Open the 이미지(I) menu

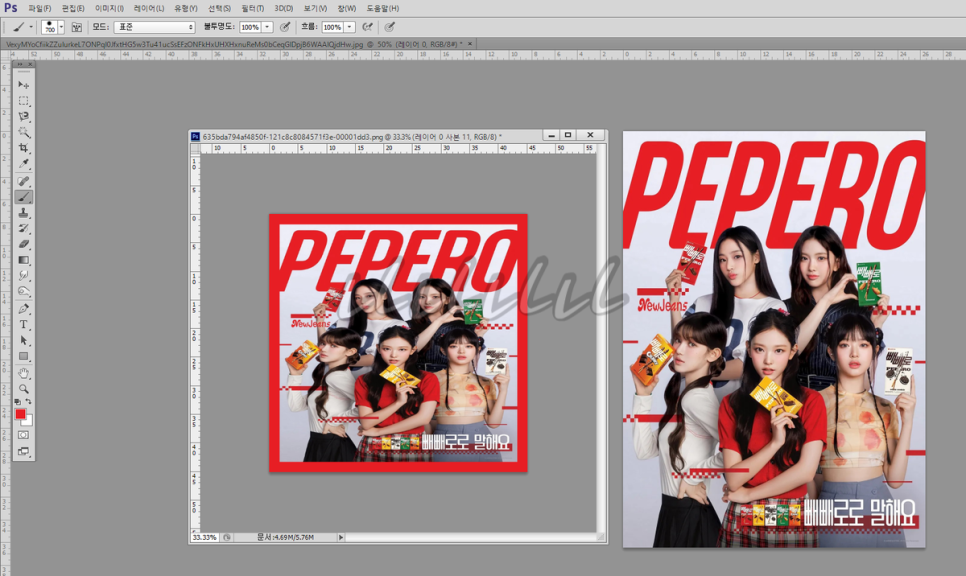109,9
